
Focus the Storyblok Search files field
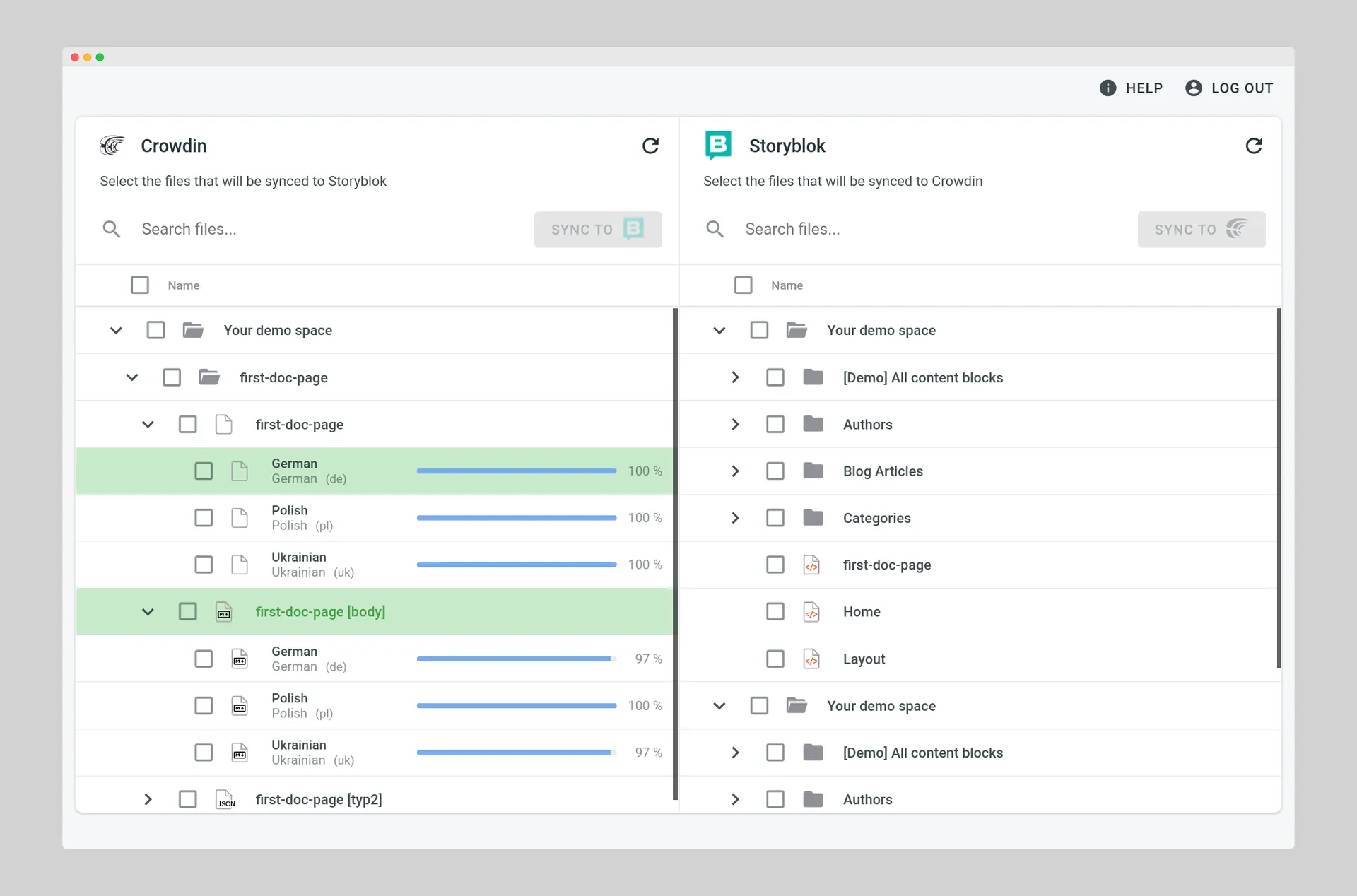pos(934,229)
